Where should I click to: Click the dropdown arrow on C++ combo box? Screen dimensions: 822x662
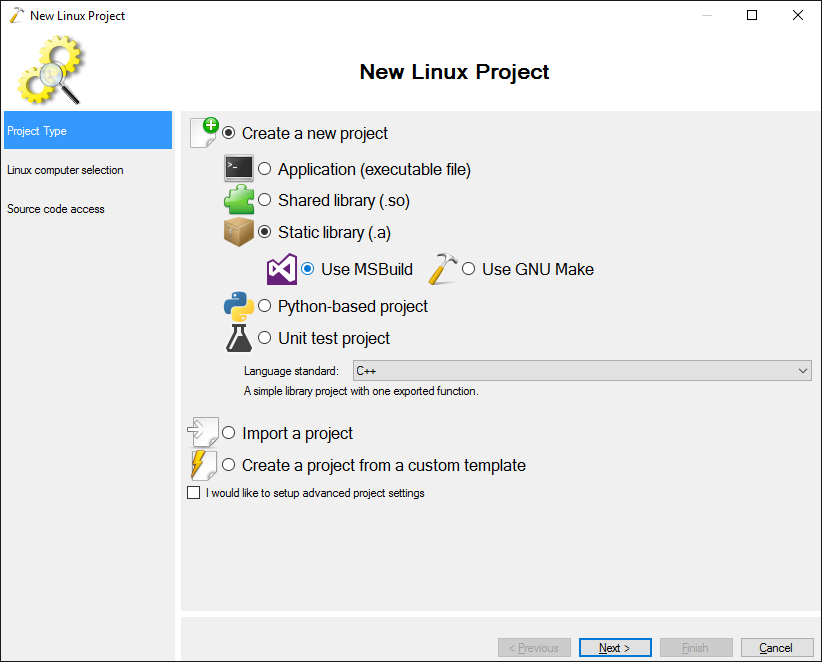click(x=803, y=371)
